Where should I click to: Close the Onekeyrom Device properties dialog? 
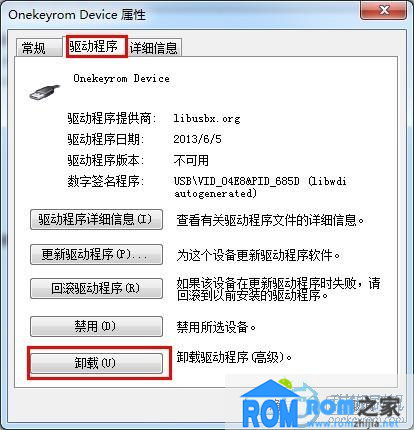tap(383, 9)
